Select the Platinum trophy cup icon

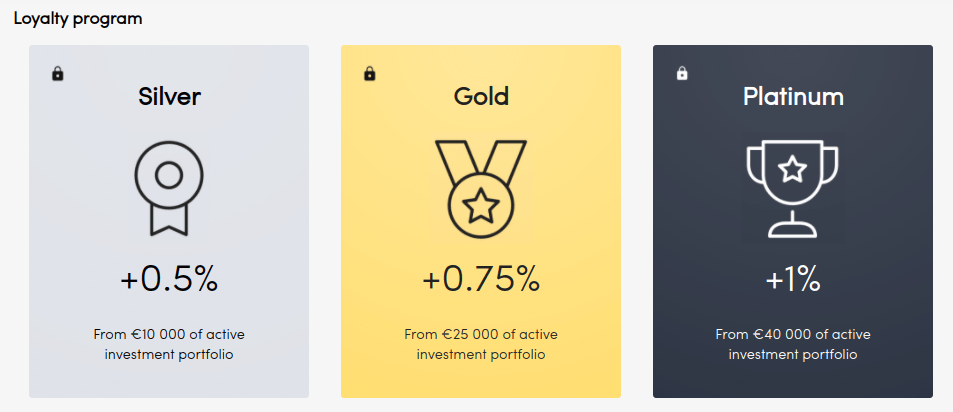pos(793,188)
